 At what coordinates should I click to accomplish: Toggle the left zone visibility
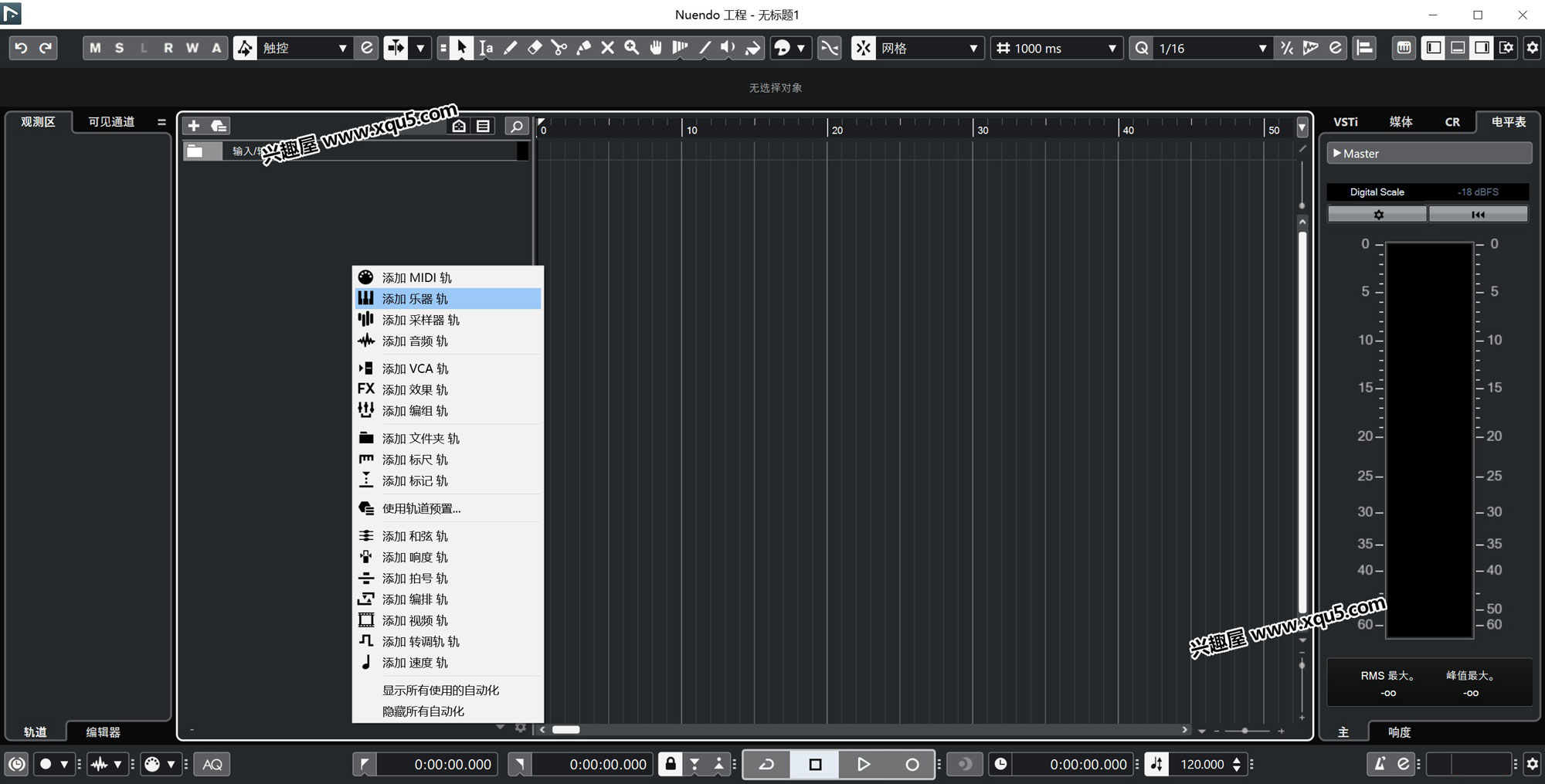(x=1434, y=48)
